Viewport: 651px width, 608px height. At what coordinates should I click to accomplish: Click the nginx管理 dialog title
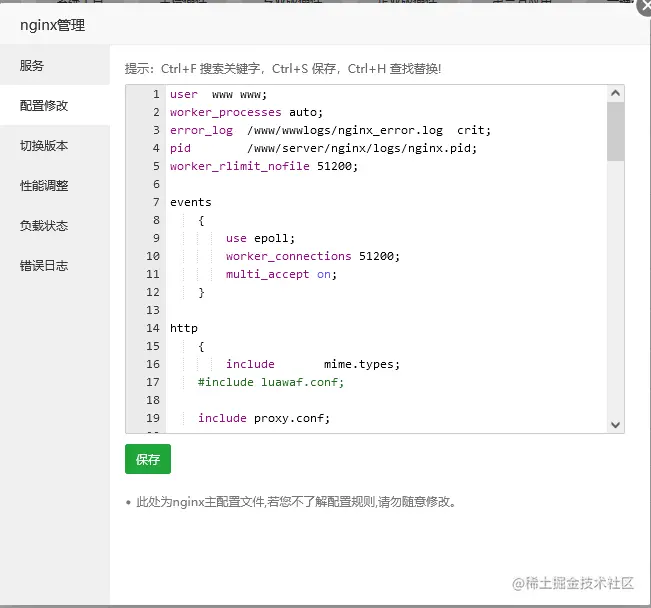[53, 25]
